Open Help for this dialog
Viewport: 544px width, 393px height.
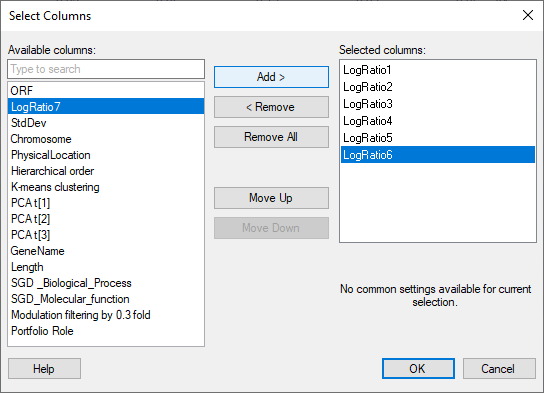[44, 368]
